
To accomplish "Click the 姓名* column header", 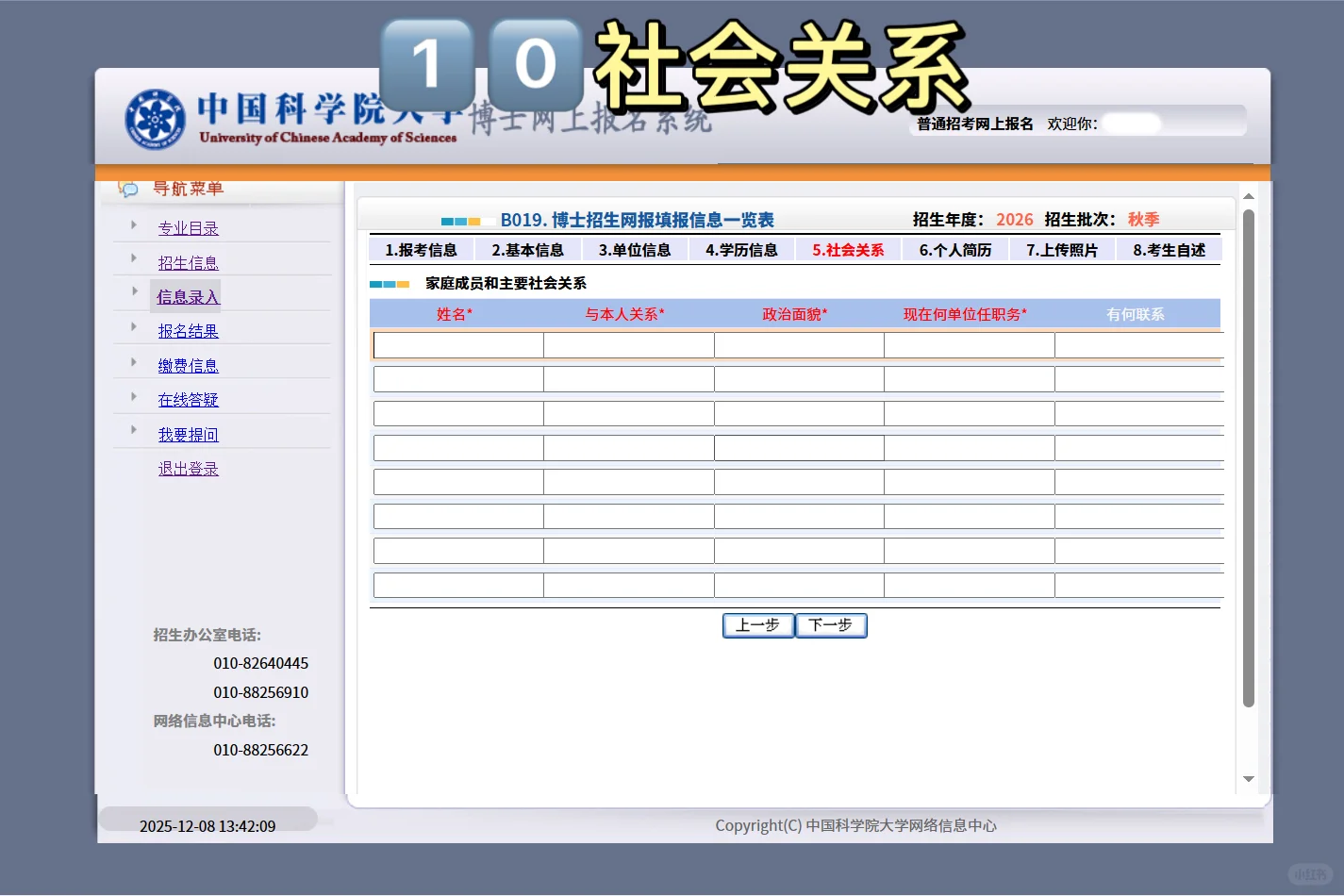I will tap(455, 314).
